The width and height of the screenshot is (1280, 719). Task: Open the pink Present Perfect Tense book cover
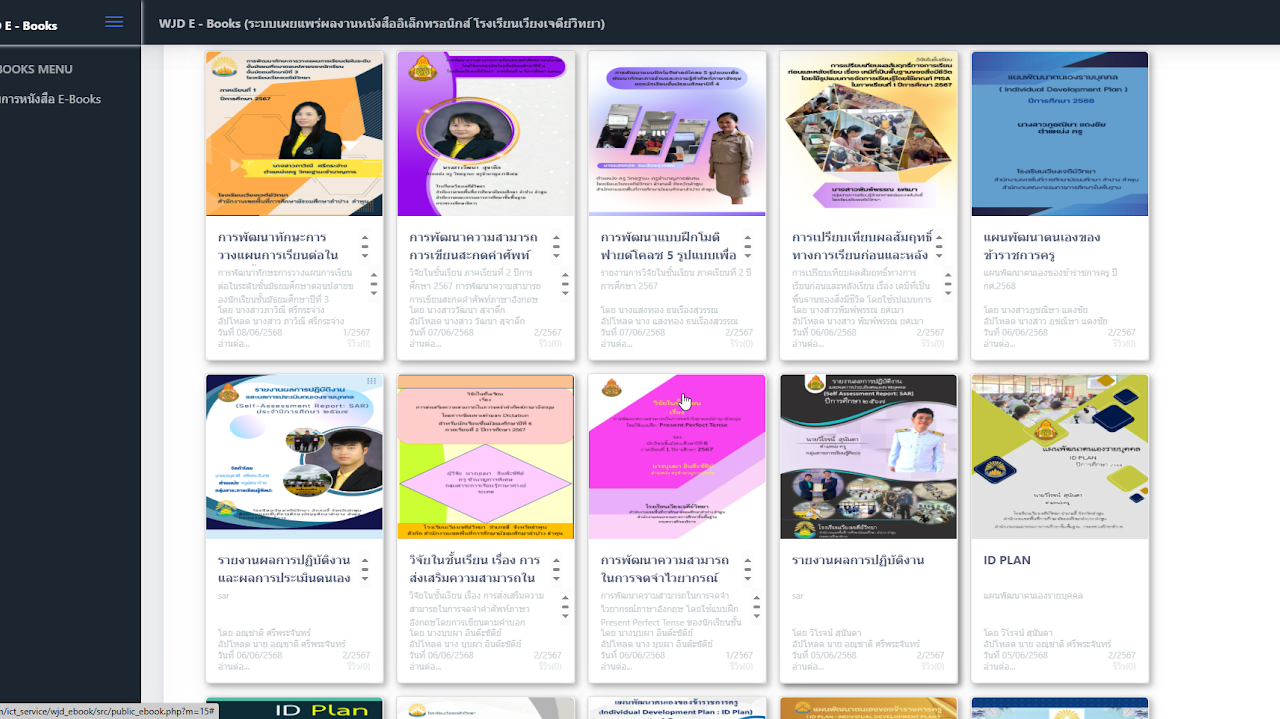(x=677, y=457)
